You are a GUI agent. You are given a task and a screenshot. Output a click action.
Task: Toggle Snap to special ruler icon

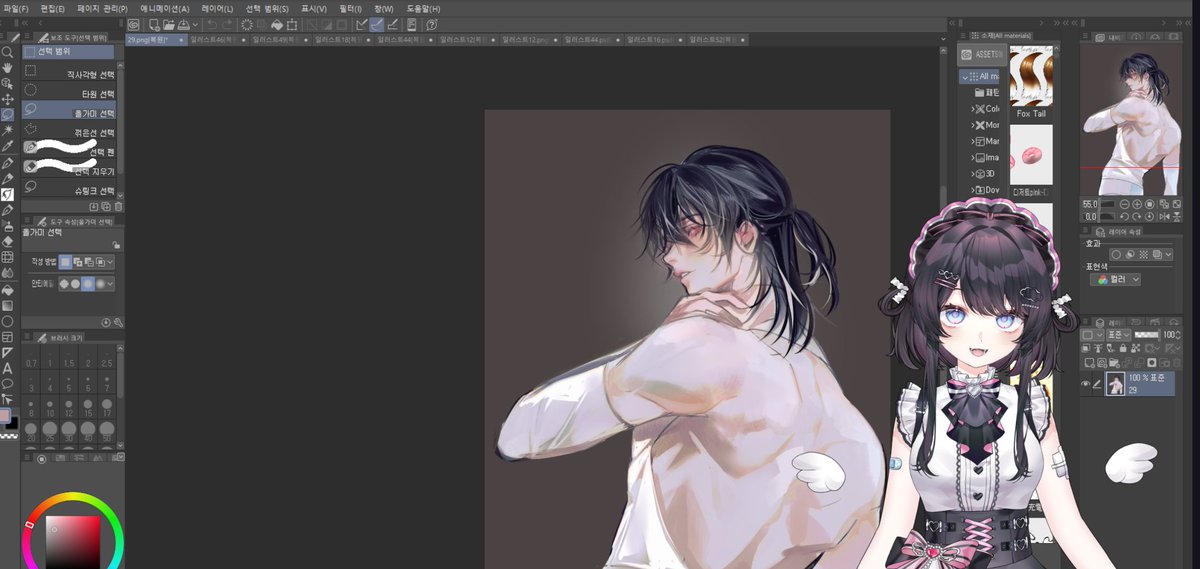coord(377,24)
